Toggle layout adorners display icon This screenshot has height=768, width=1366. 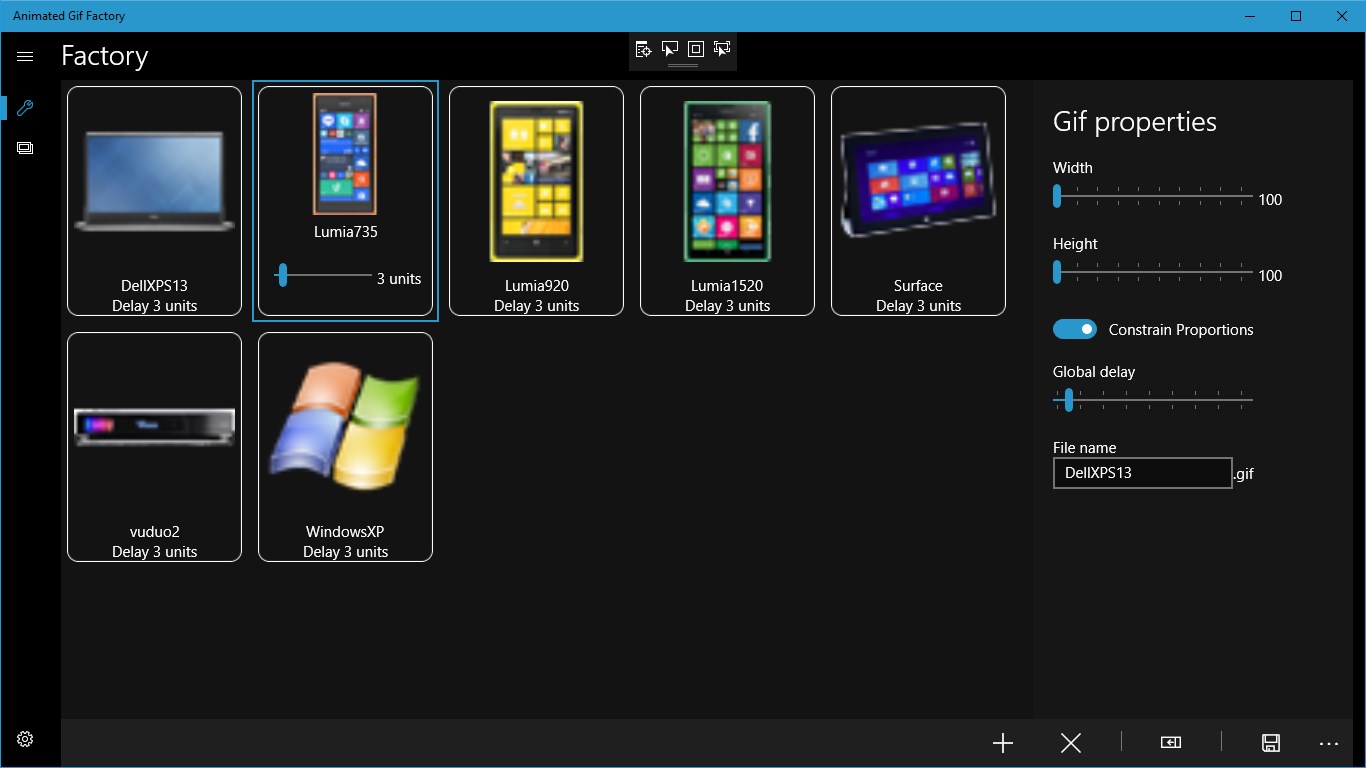(696, 49)
